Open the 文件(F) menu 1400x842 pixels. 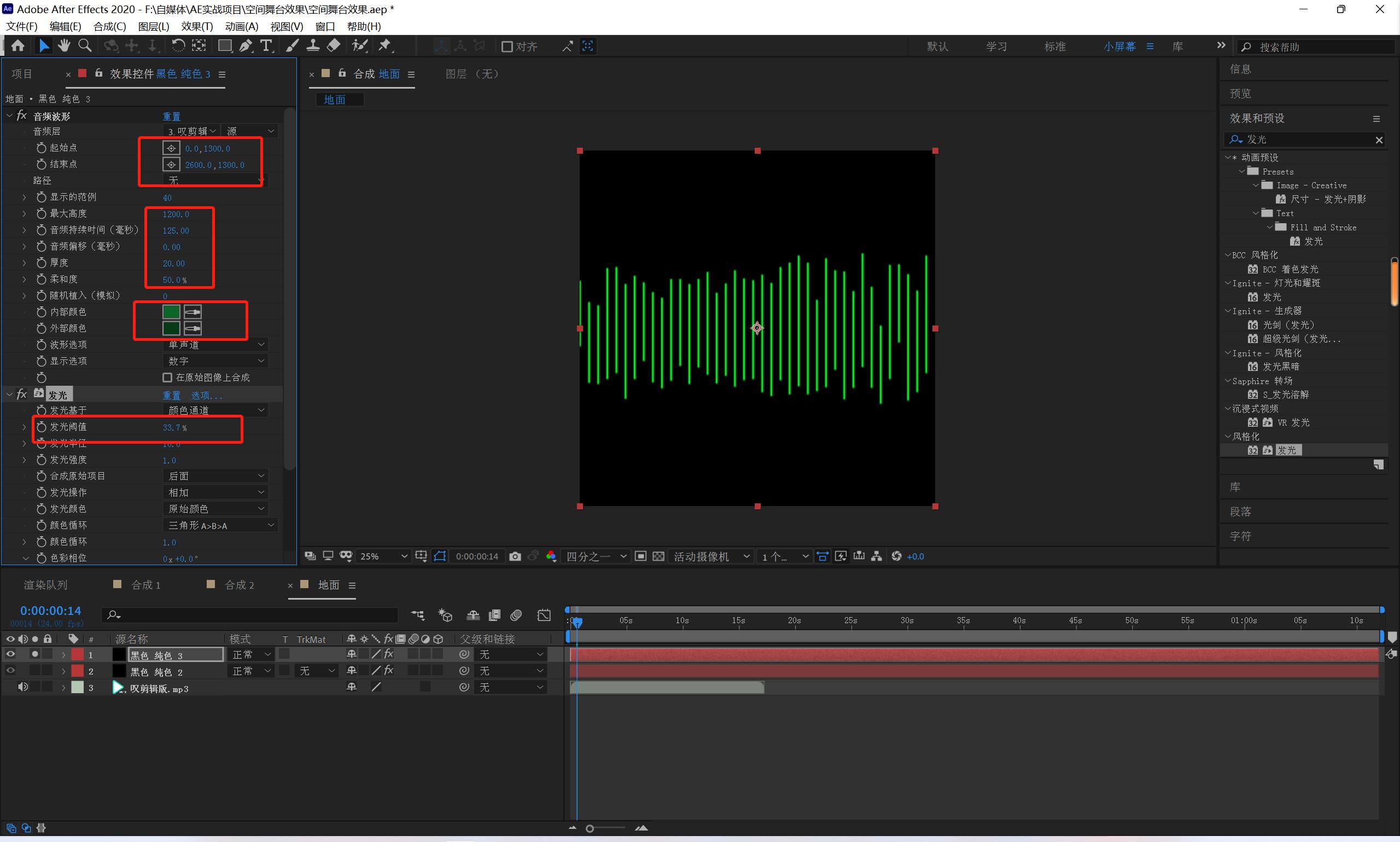coord(21,27)
